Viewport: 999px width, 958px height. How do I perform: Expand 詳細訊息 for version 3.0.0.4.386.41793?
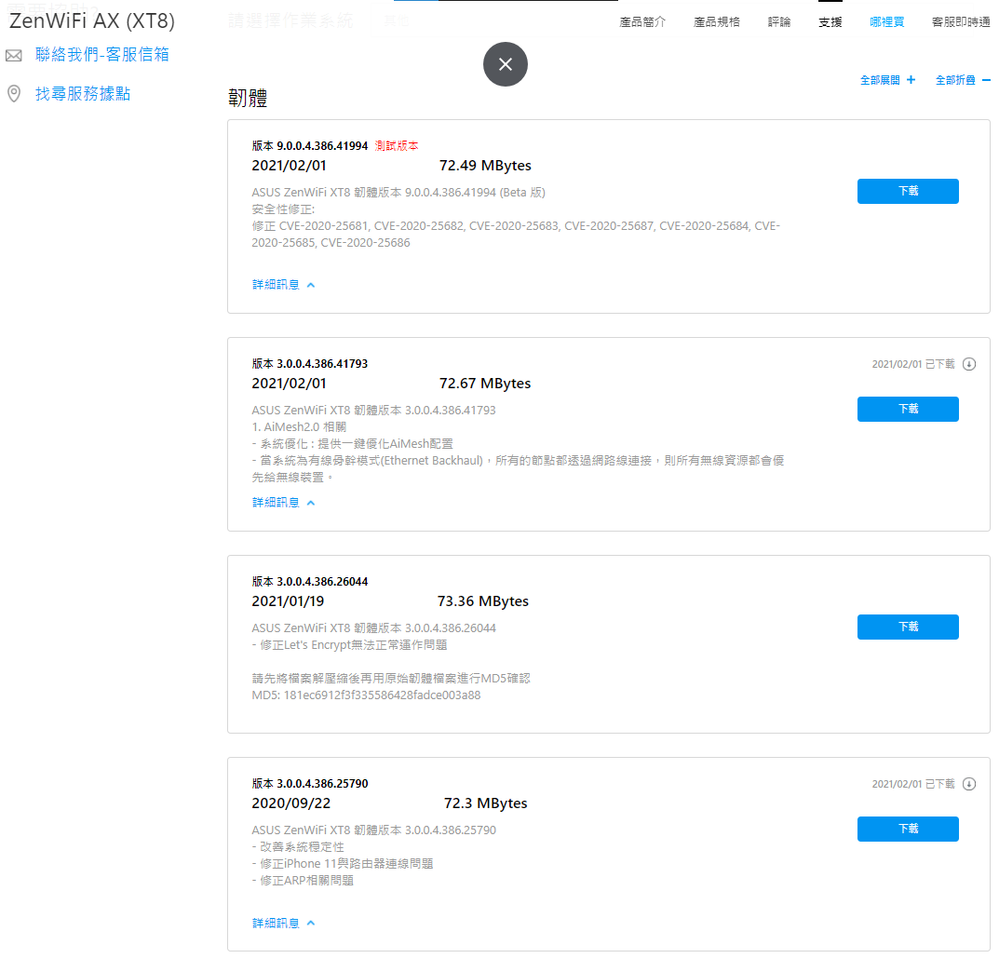pos(283,503)
